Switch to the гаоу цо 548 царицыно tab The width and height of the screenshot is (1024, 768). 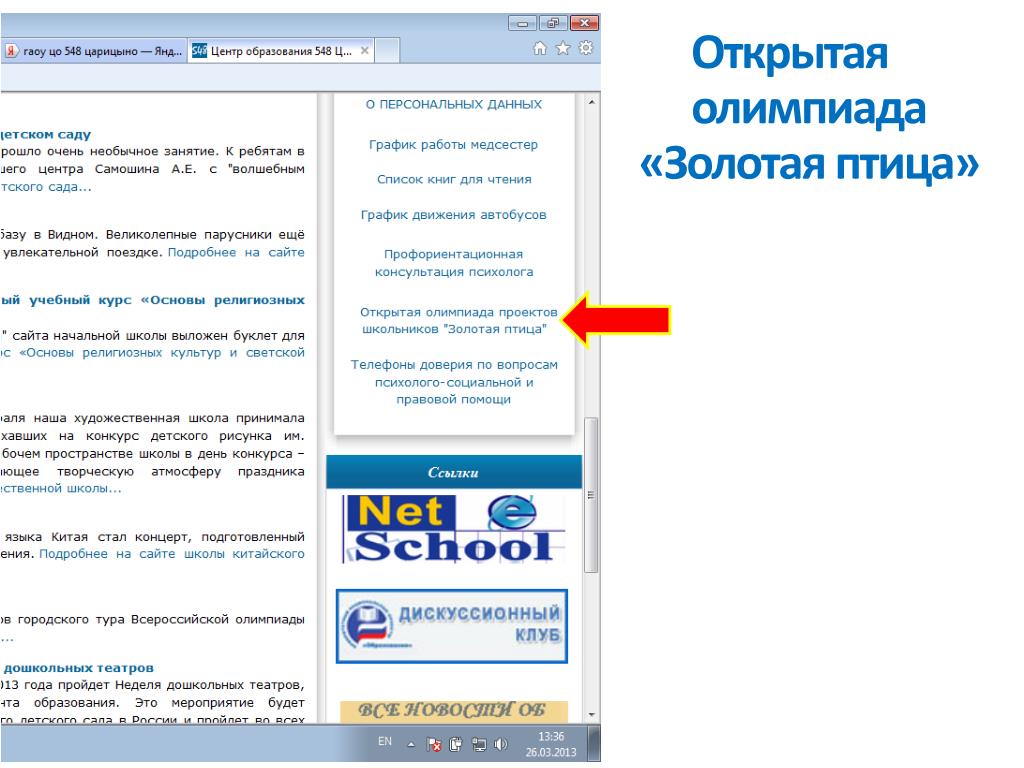pyautogui.click(x=94, y=51)
